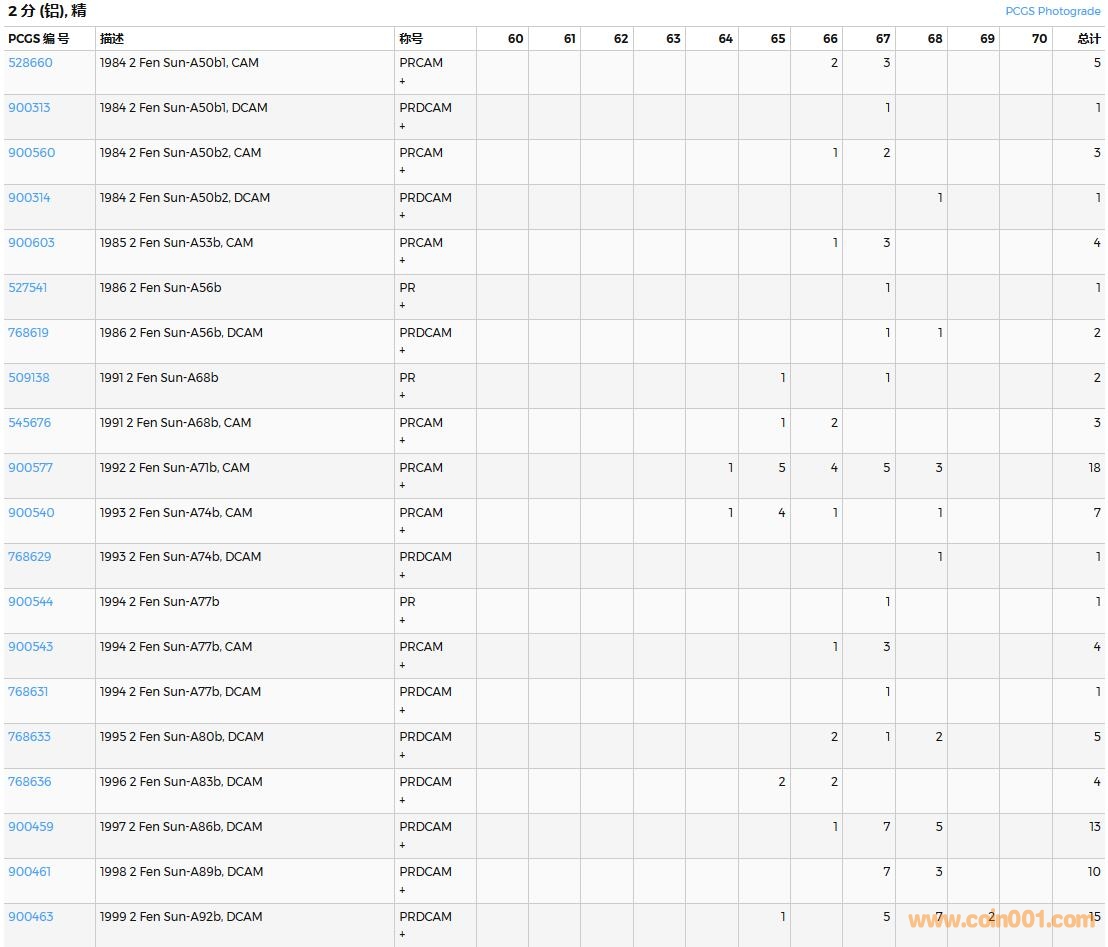Expand plus sign under 1984 Sun-A50b1 CAM row

click(x=403, y=81)
